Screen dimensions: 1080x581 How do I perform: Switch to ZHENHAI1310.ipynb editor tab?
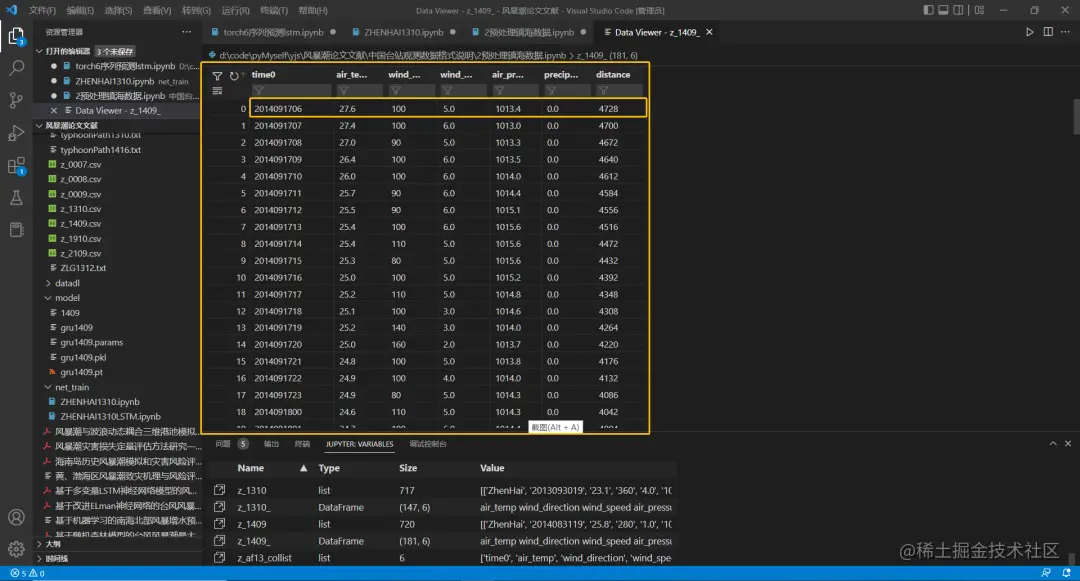(x=404, y=32)
